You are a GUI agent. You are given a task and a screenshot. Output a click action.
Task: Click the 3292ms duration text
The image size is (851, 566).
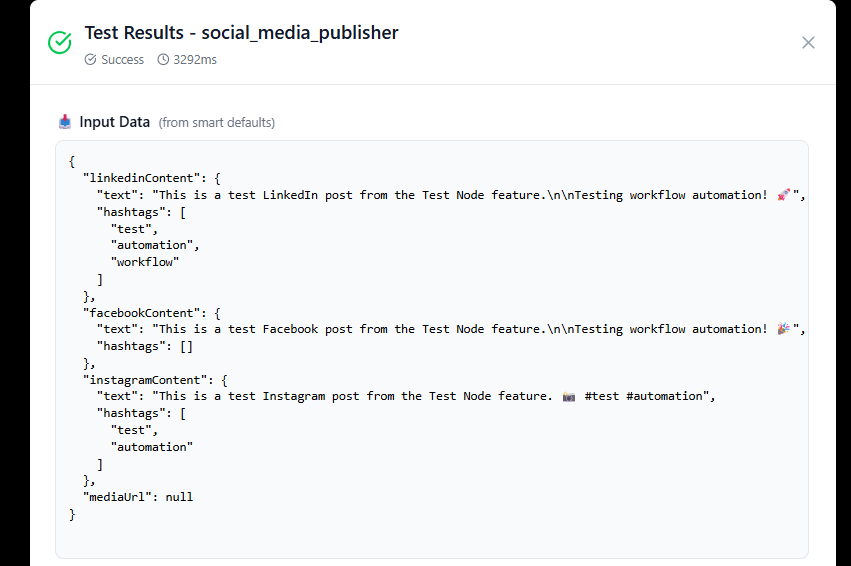pyautogui.click(x=195, y=60)
